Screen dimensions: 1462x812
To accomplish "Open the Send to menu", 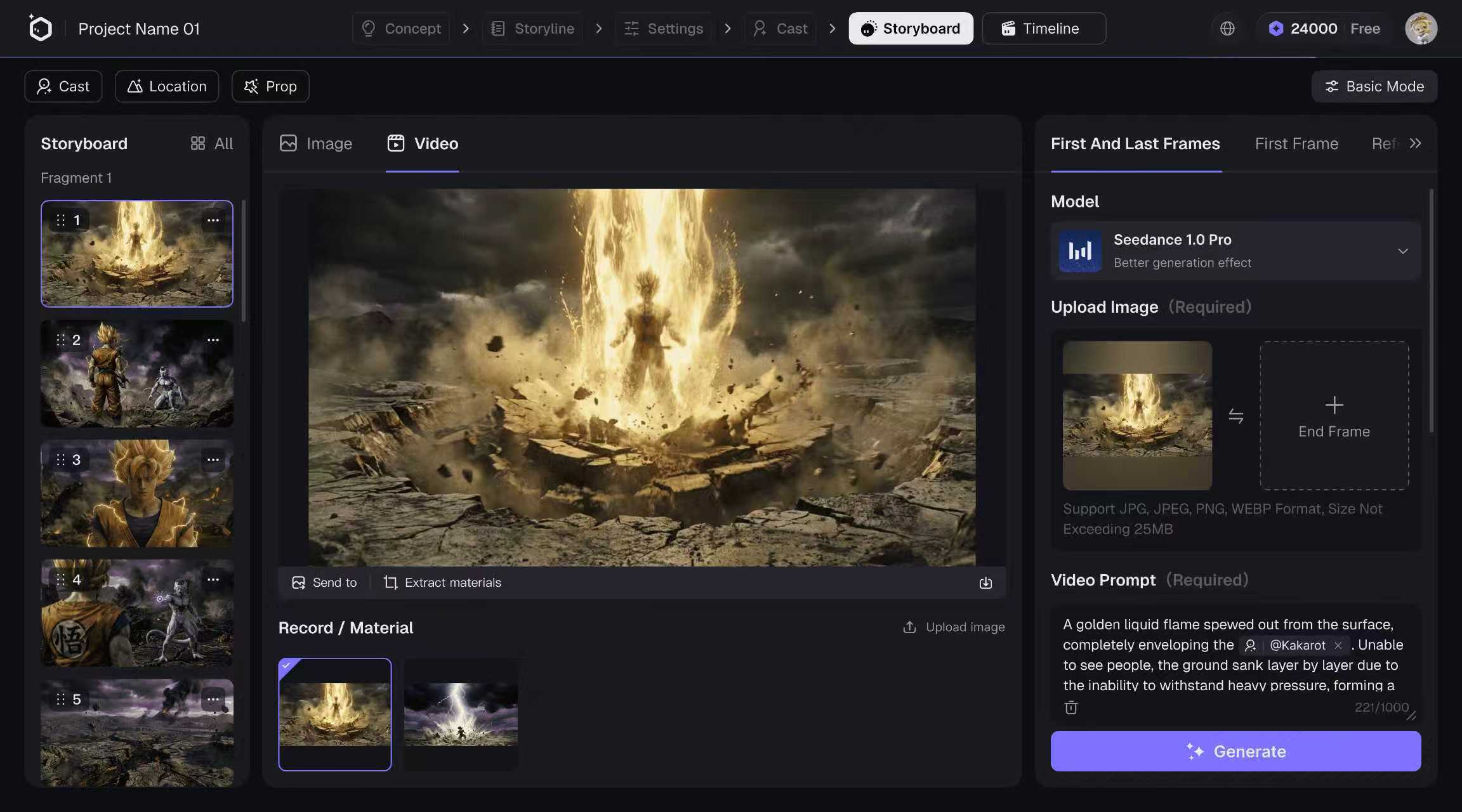I will [x=324, y=582].
